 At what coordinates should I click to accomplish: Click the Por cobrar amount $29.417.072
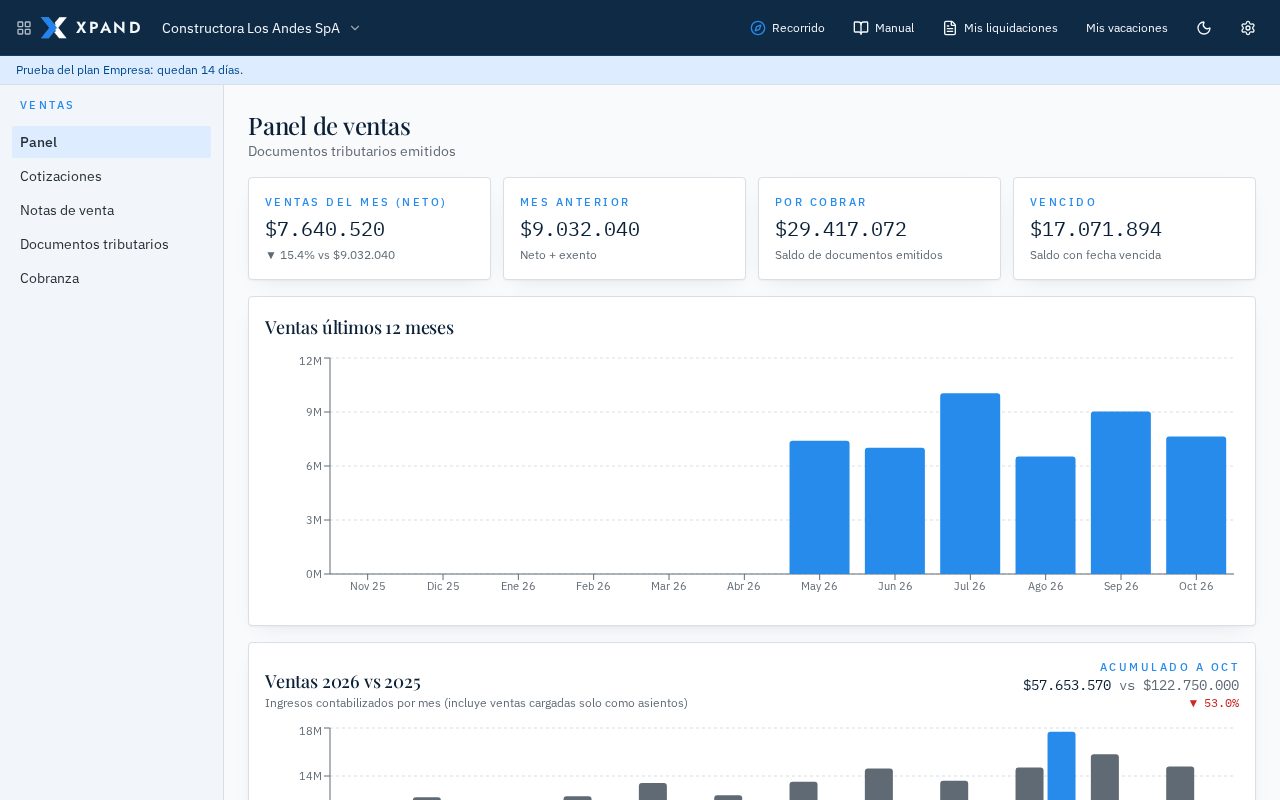click(x=841, y=229)
